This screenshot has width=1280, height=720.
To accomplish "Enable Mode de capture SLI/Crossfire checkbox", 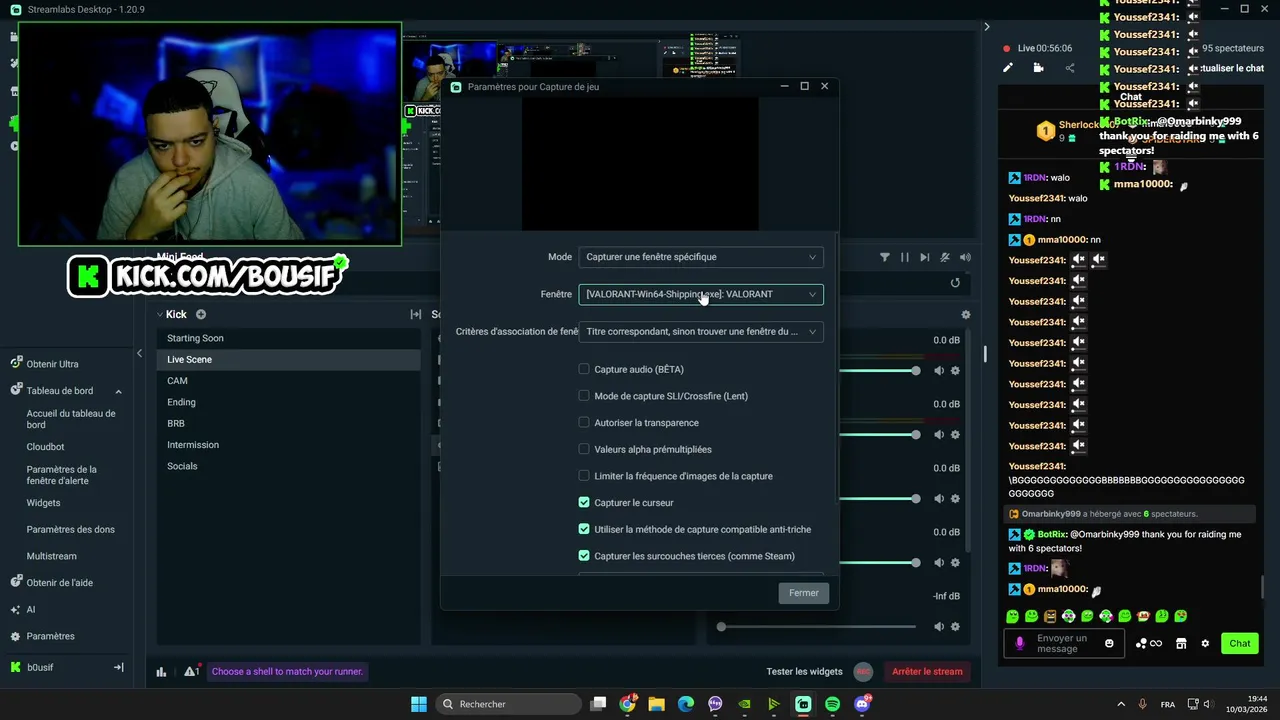I will click(x=584, y=396).
